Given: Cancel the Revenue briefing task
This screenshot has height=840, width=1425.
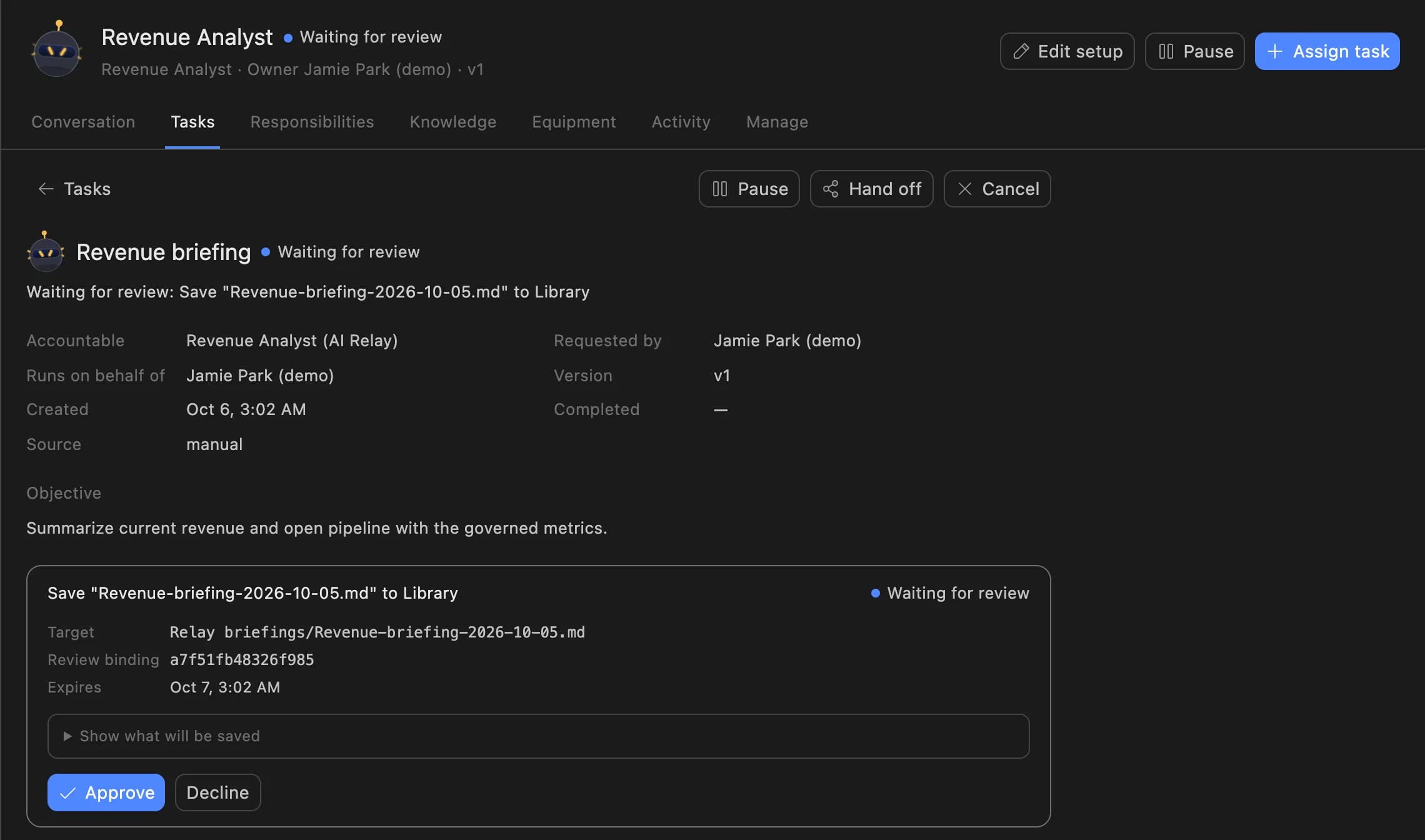Looking at the screenshot, I should click(997, 189).
